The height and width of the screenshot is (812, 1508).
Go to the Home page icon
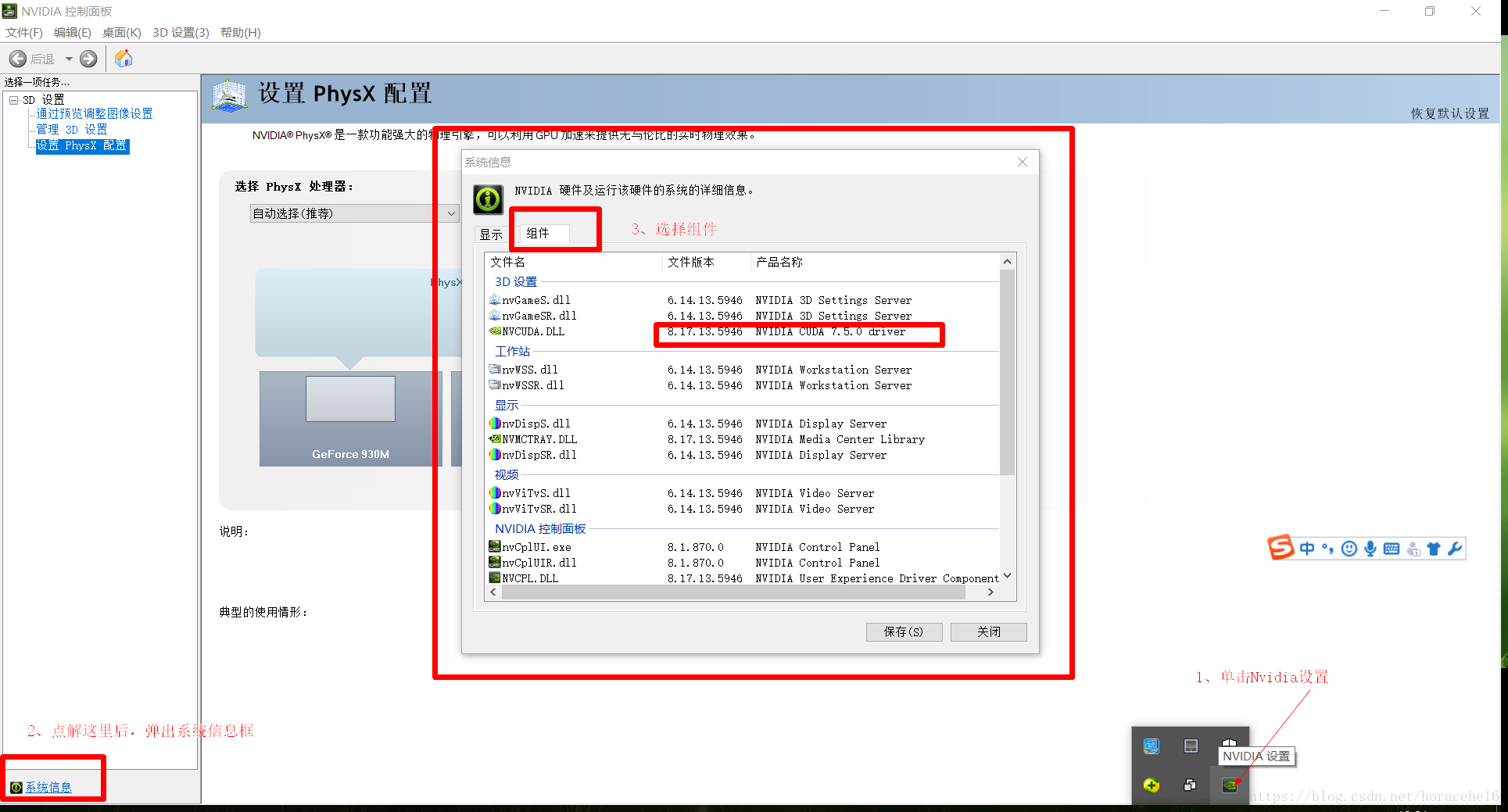124,59
